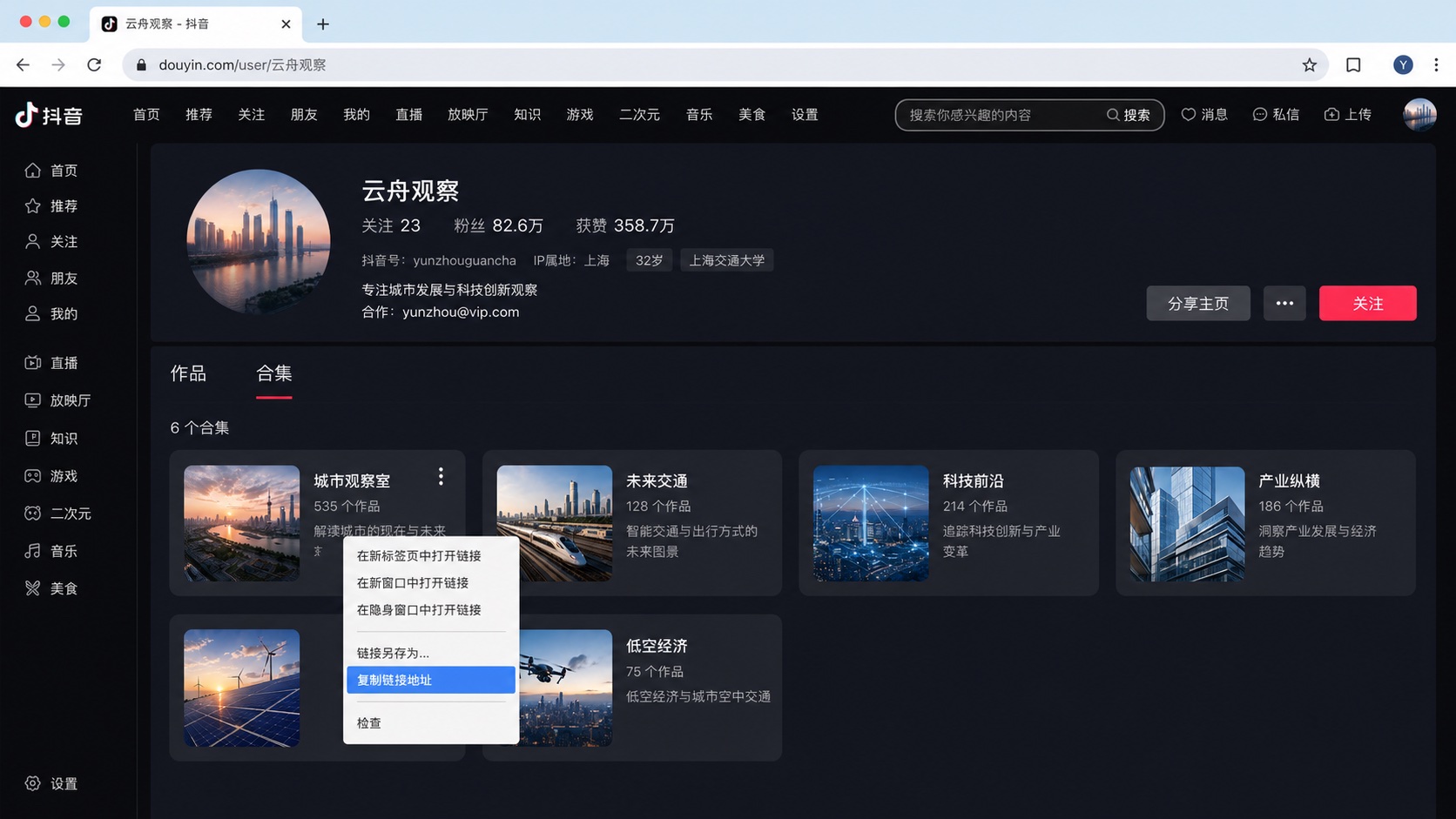Open 知识 in the top navigation
The width and height of the screenshot is (1456, 819).
pyautogui.click(x=527, y=114)
